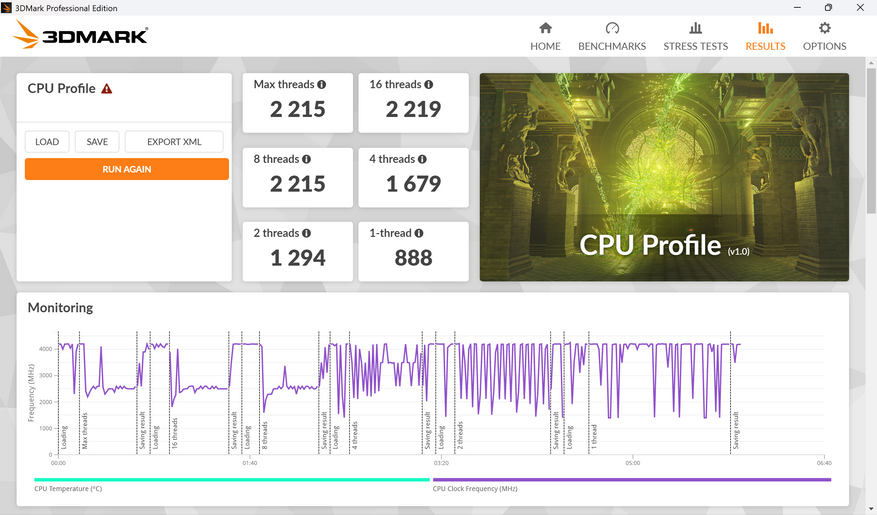The height and width of the screenshot is (515, 877).
Task: Click info icon beside 8 threads
Action: 307,159
